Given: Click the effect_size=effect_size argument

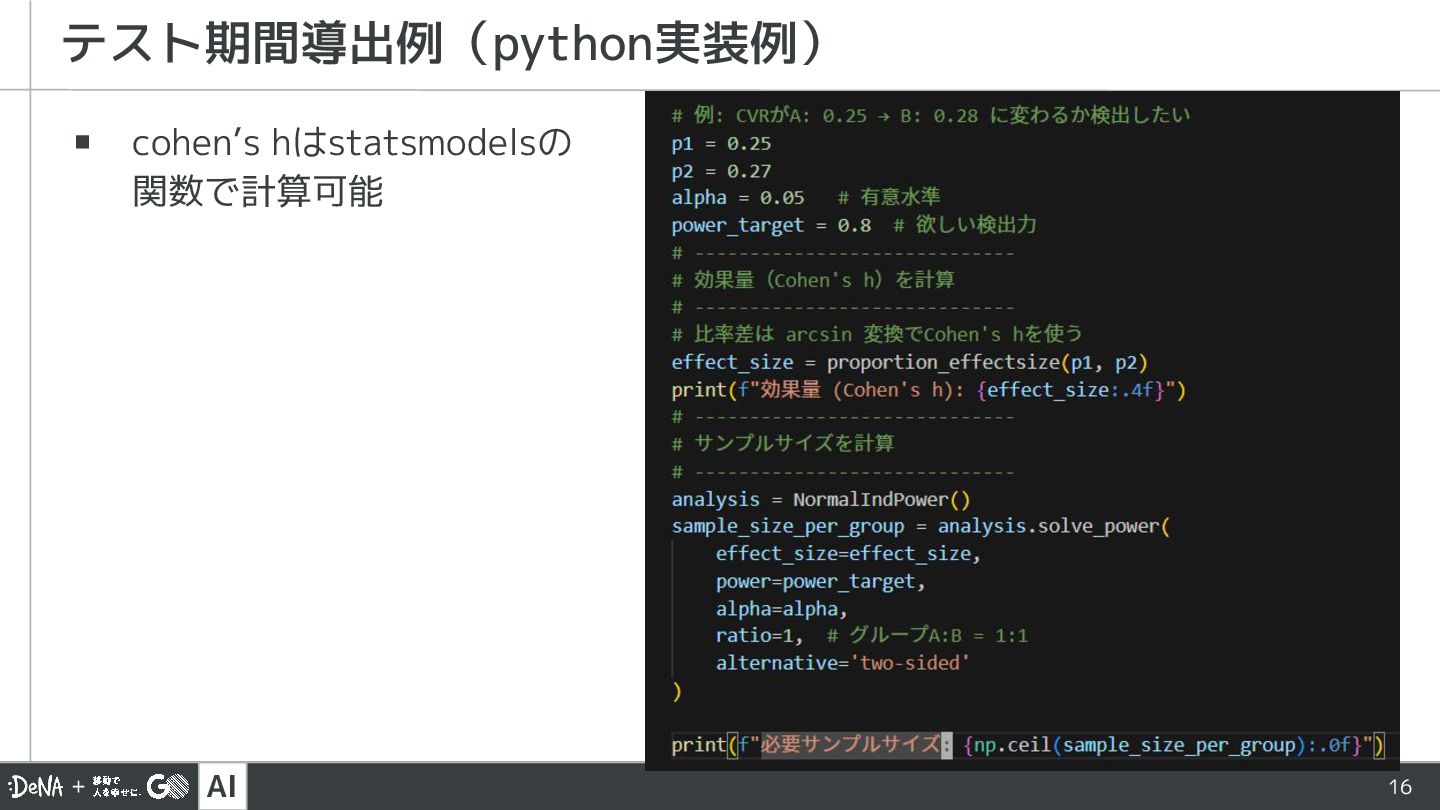Looking at the screenshot, I should click(x=848, y=553).
